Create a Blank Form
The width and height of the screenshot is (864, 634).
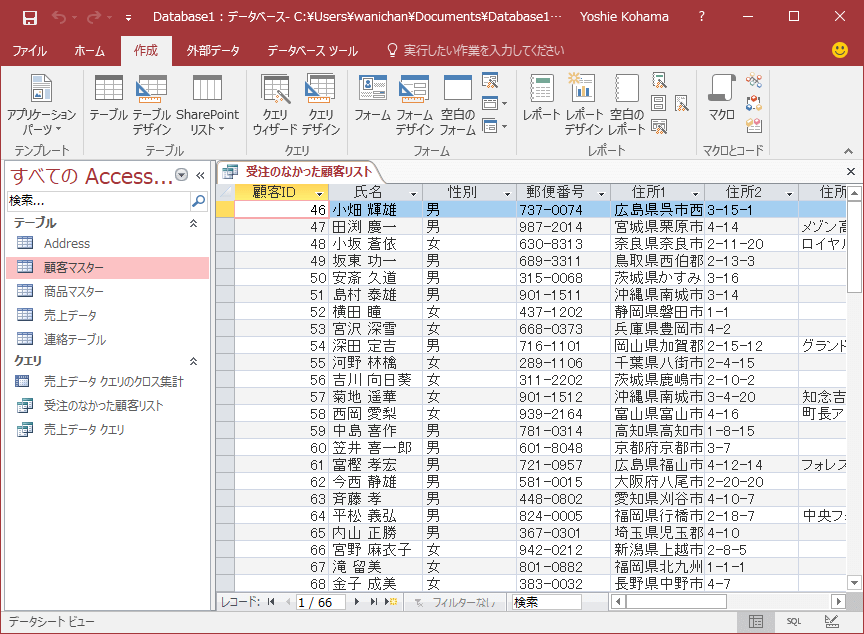pos(457,105)
